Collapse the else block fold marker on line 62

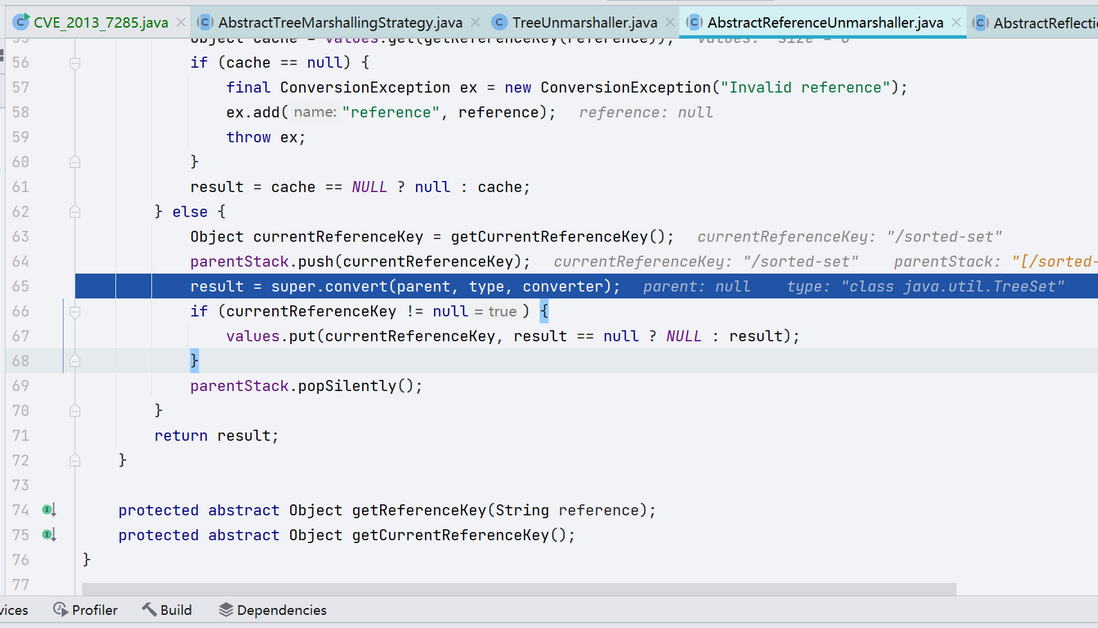coord(75,212)
